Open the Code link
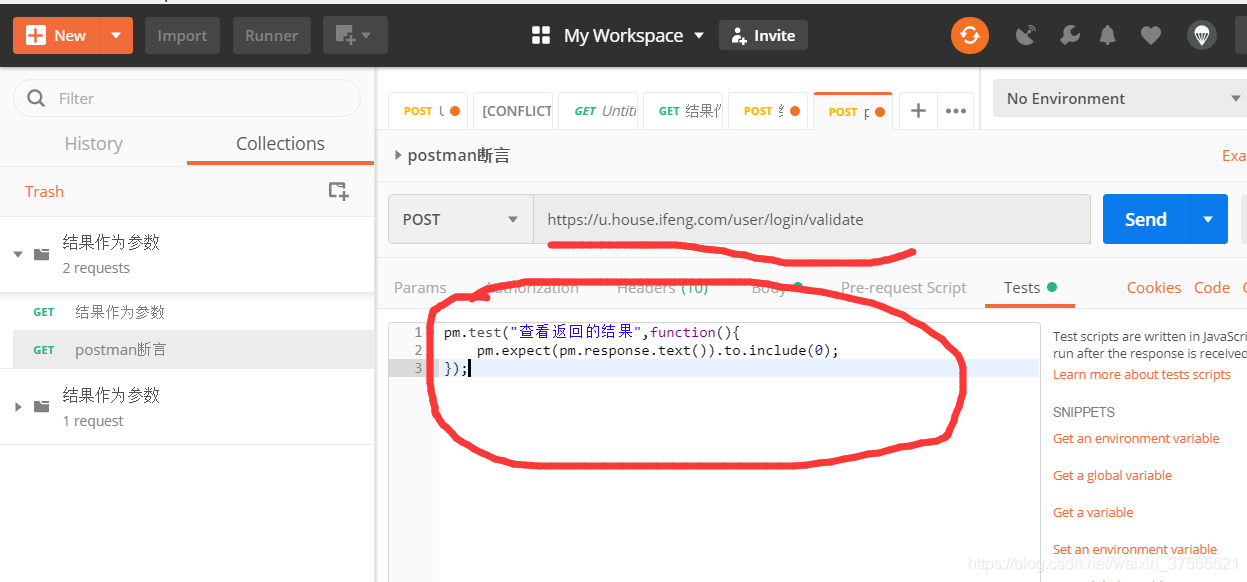This screenshot has width=1247, height=582. click(x=1212, y=288)
